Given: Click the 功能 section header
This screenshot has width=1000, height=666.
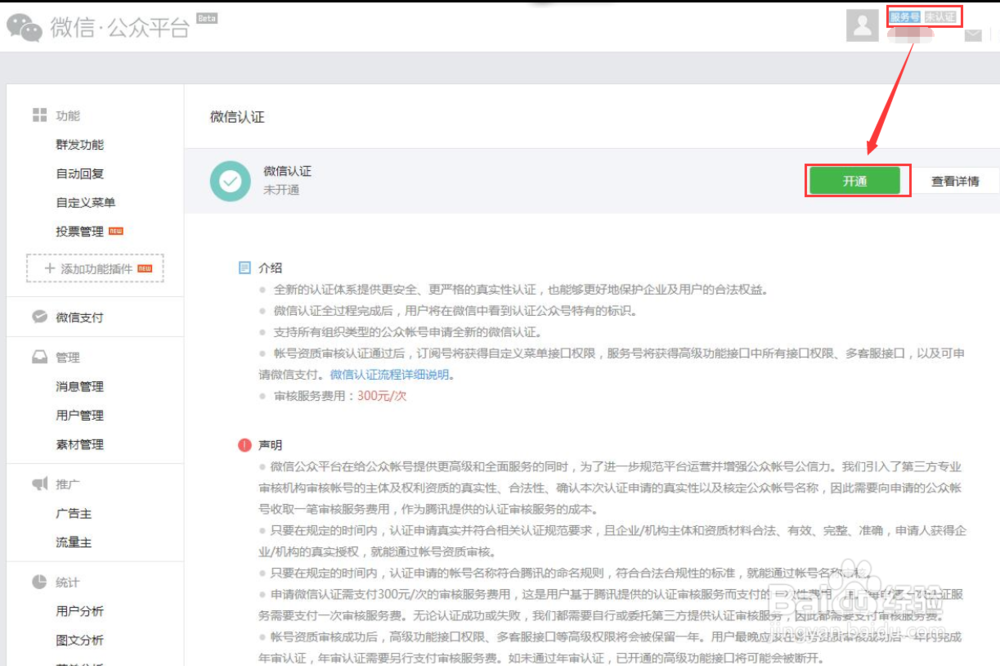Looking at the screenshot, I should pos(68,115).
